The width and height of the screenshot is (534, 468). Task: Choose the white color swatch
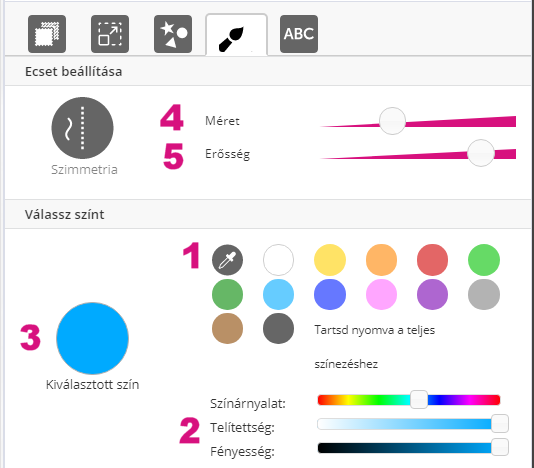pos(279,260)
